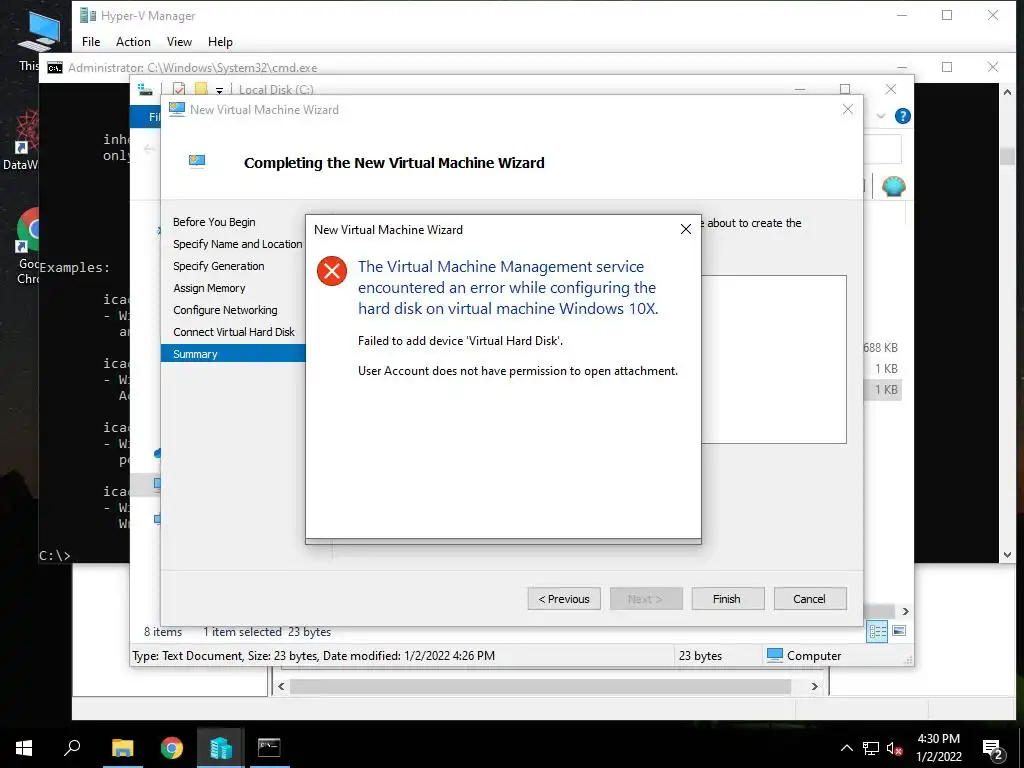The image size is (1024, 768).
Task: Open the Action menu in Hyper-V Manager
Action: pos(133,42)
